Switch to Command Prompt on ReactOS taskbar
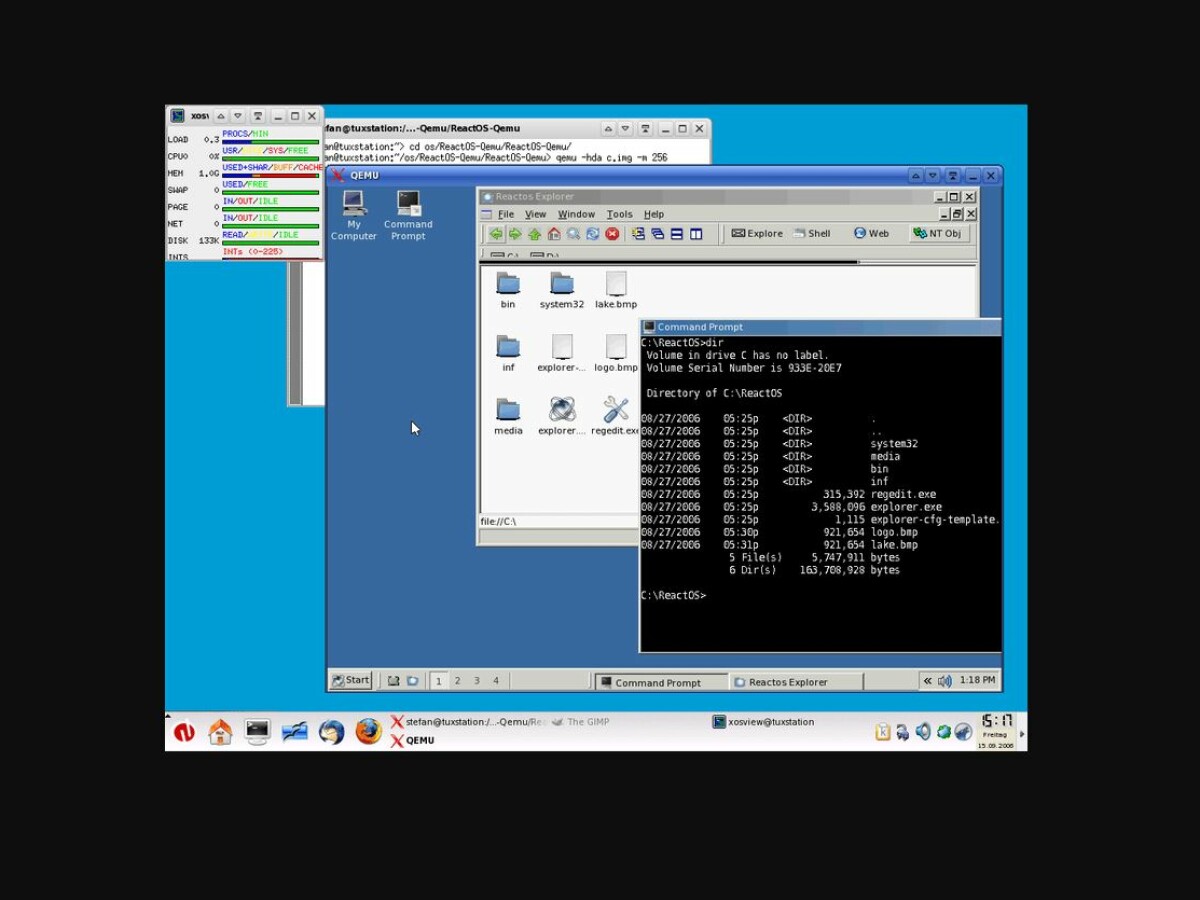 click(x=661, y=682)
